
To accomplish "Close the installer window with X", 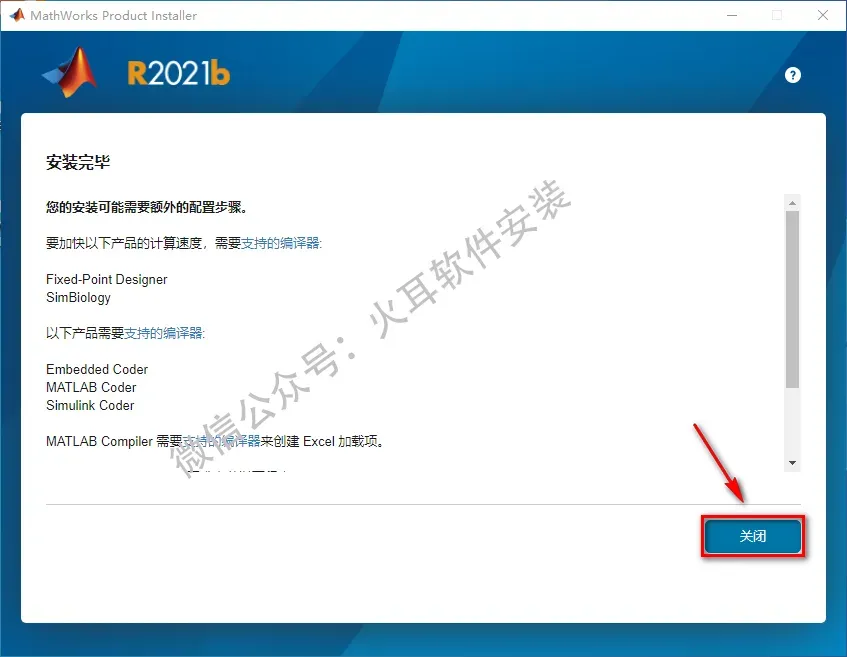I will point(823,15).
